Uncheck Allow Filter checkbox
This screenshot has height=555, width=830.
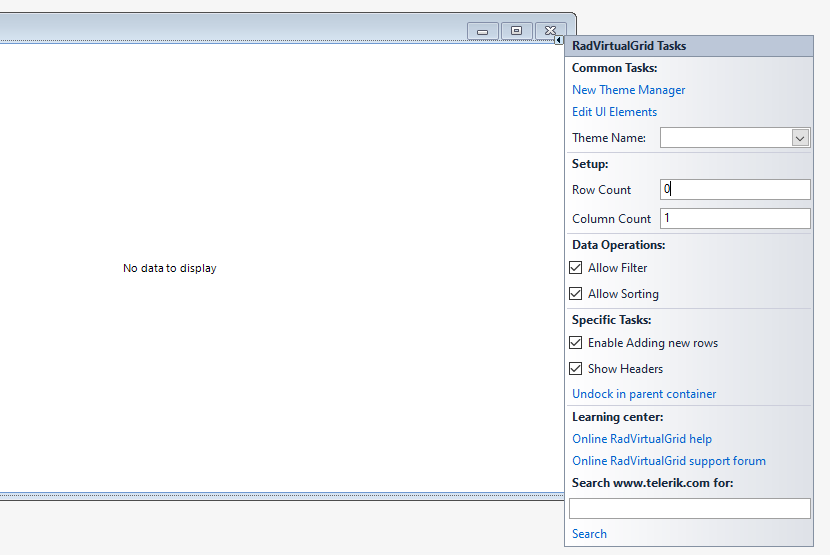coord(575,267)
